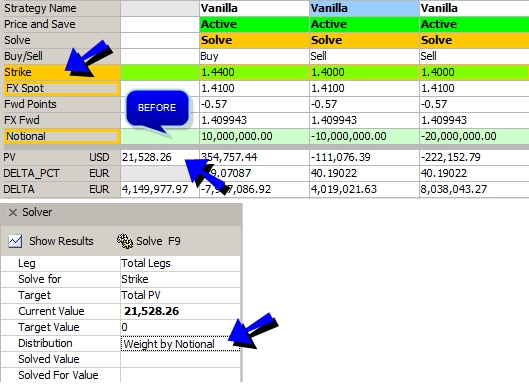Toggle Active status in third Vanilla column

(474, 24)
